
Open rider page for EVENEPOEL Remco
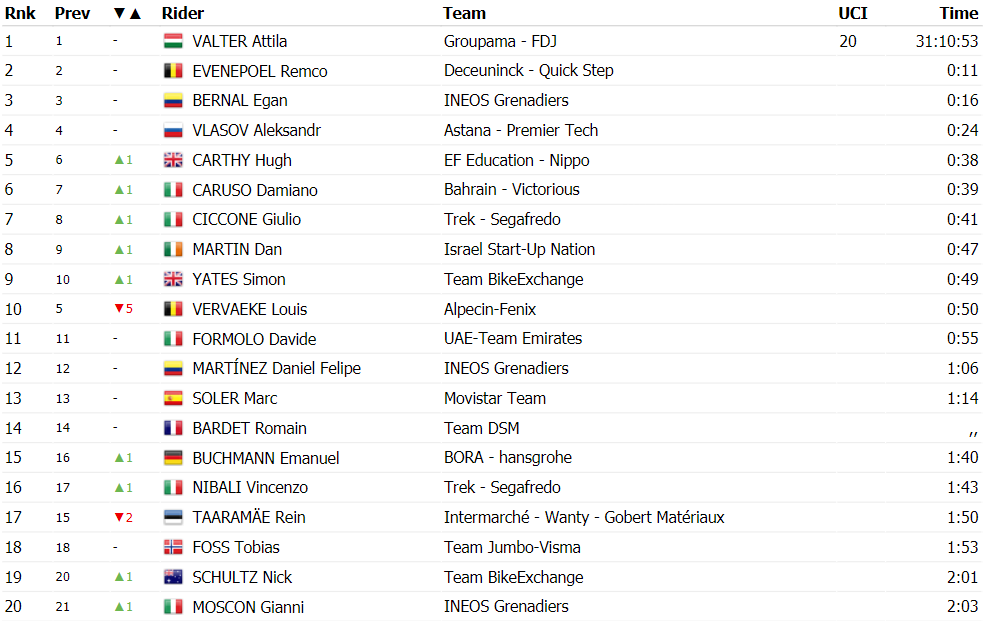[260, 71]
